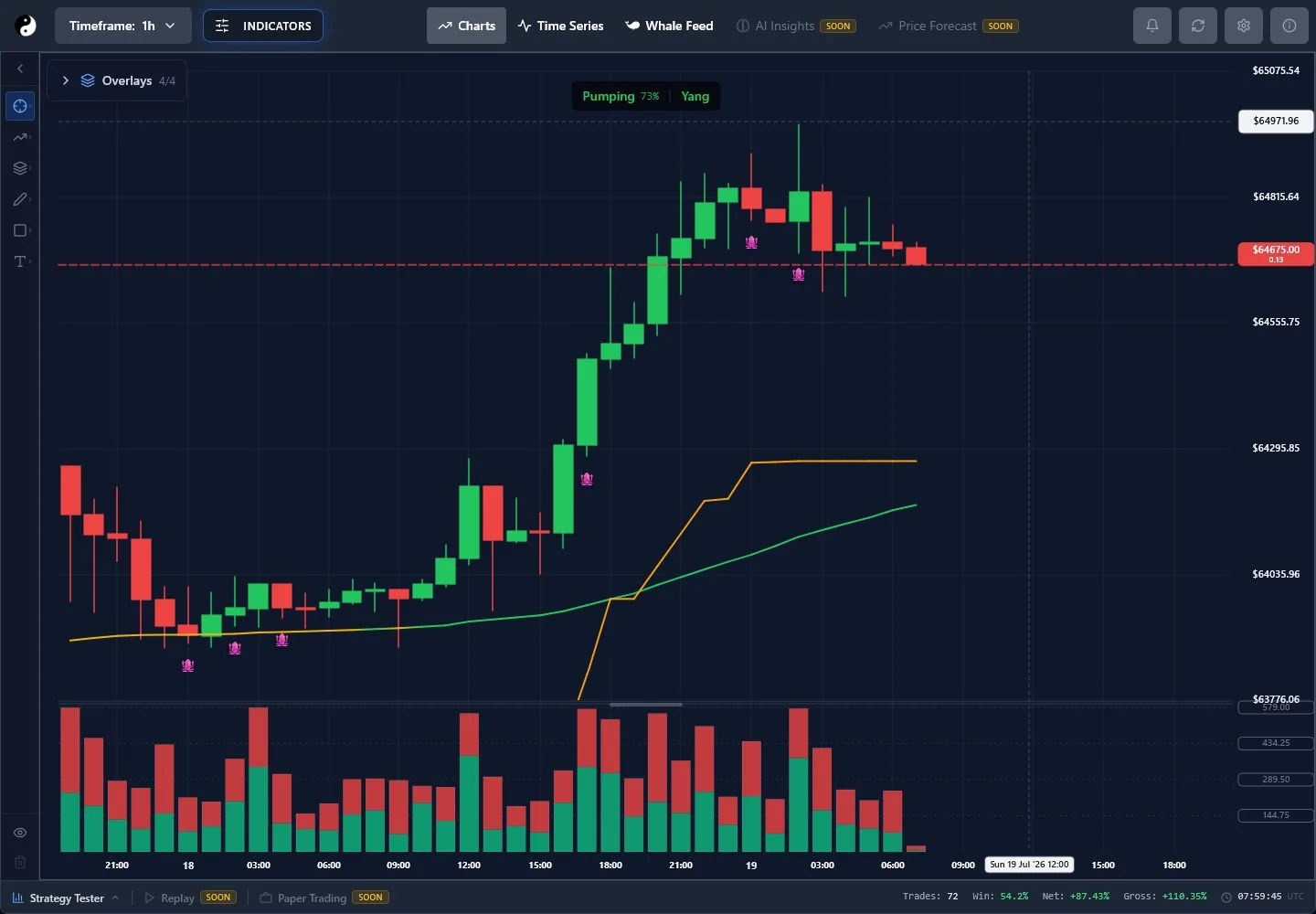
Task: Click the Net: +87.43% stat
Action: point(1076,897)
